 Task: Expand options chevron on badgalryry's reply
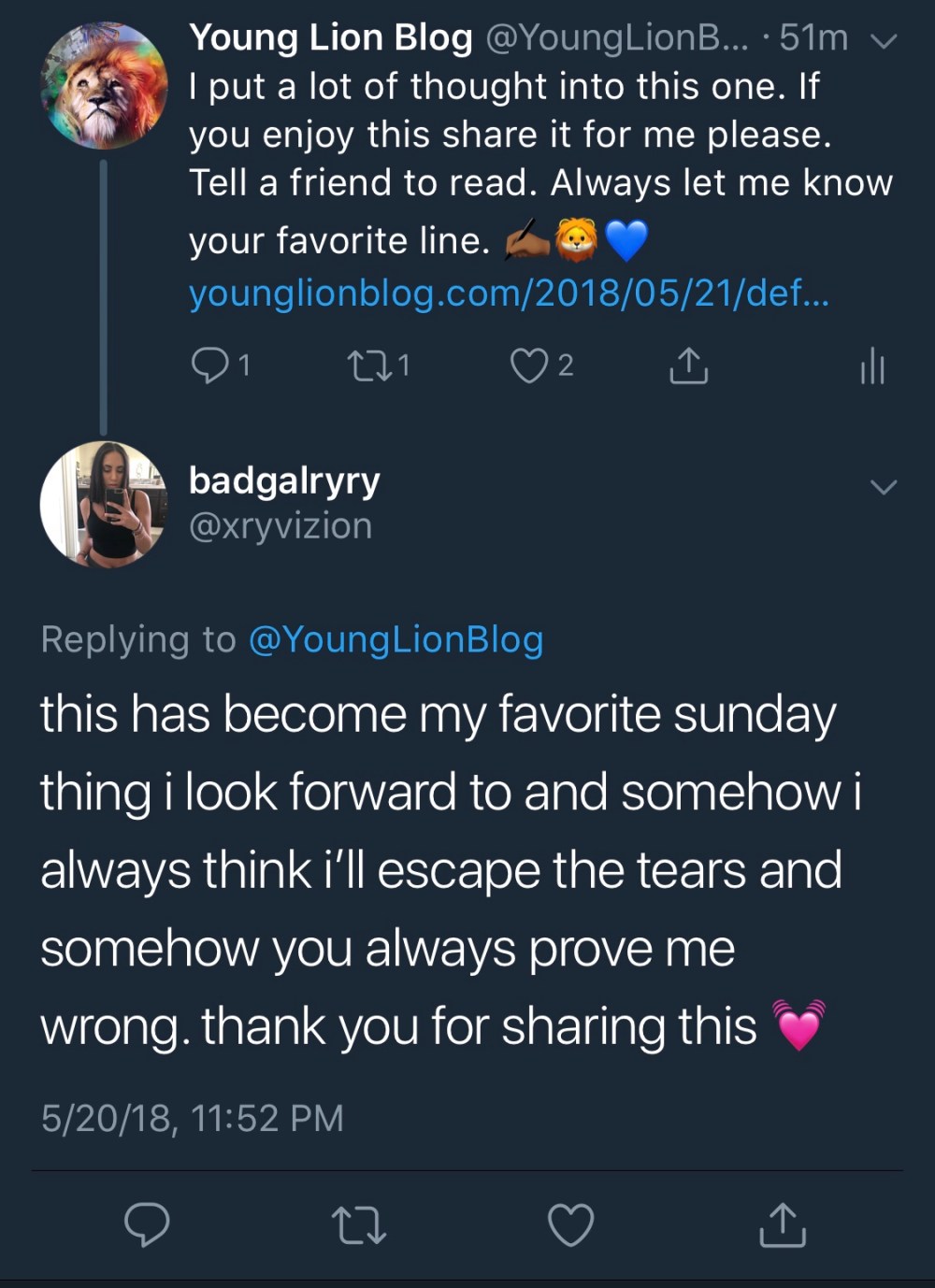tap(884, 487)
